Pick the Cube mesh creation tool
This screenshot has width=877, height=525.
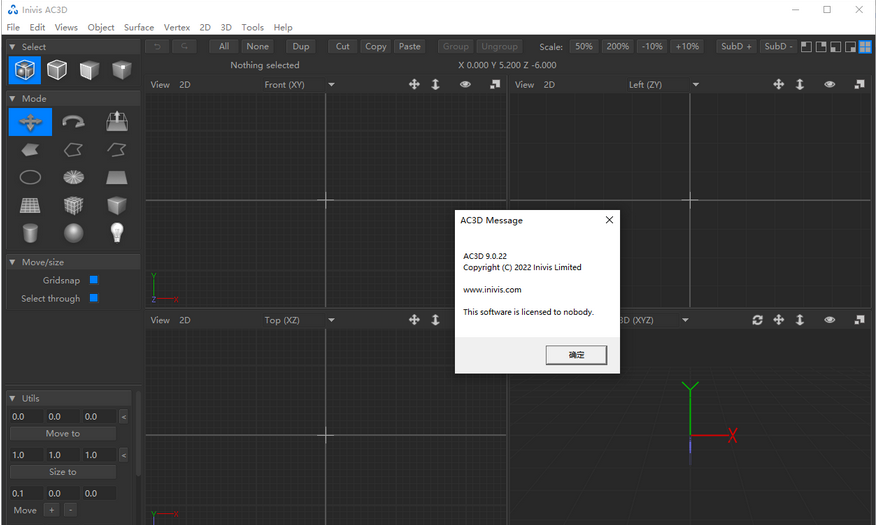point(73,206)
